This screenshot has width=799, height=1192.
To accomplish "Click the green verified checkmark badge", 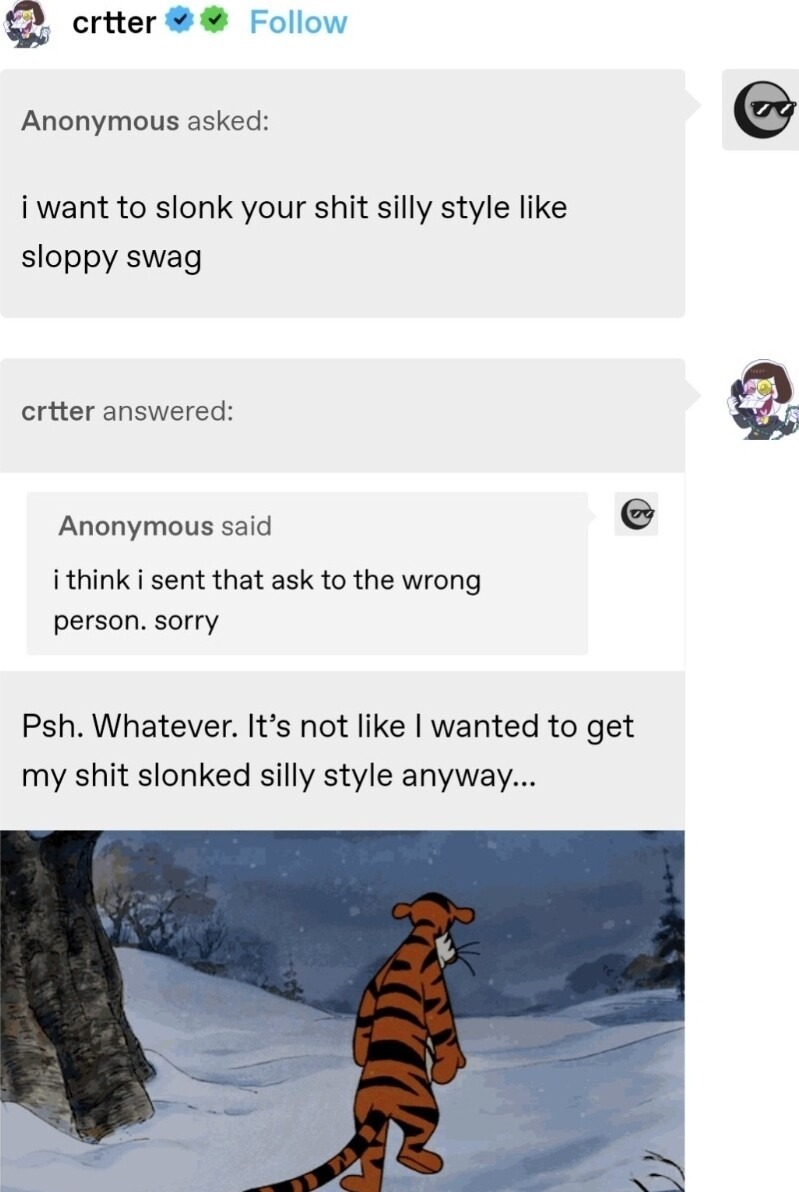I will tap(214, 20).
